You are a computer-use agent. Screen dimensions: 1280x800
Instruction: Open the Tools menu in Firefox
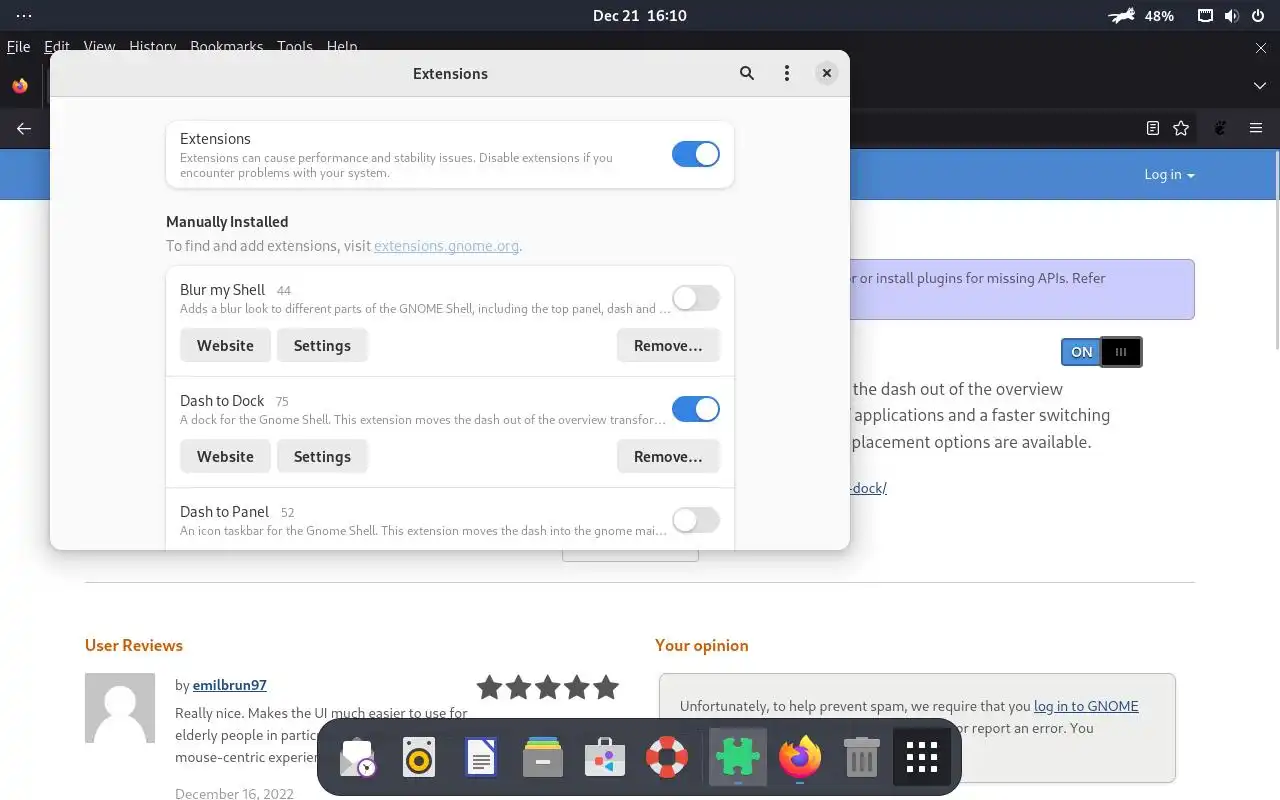coord(295,46)
